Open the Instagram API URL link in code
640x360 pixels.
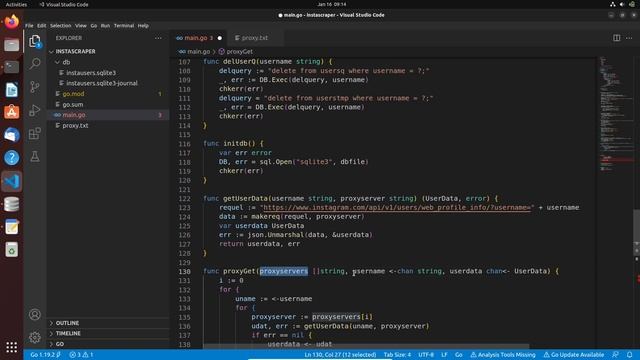click(397, 208)
